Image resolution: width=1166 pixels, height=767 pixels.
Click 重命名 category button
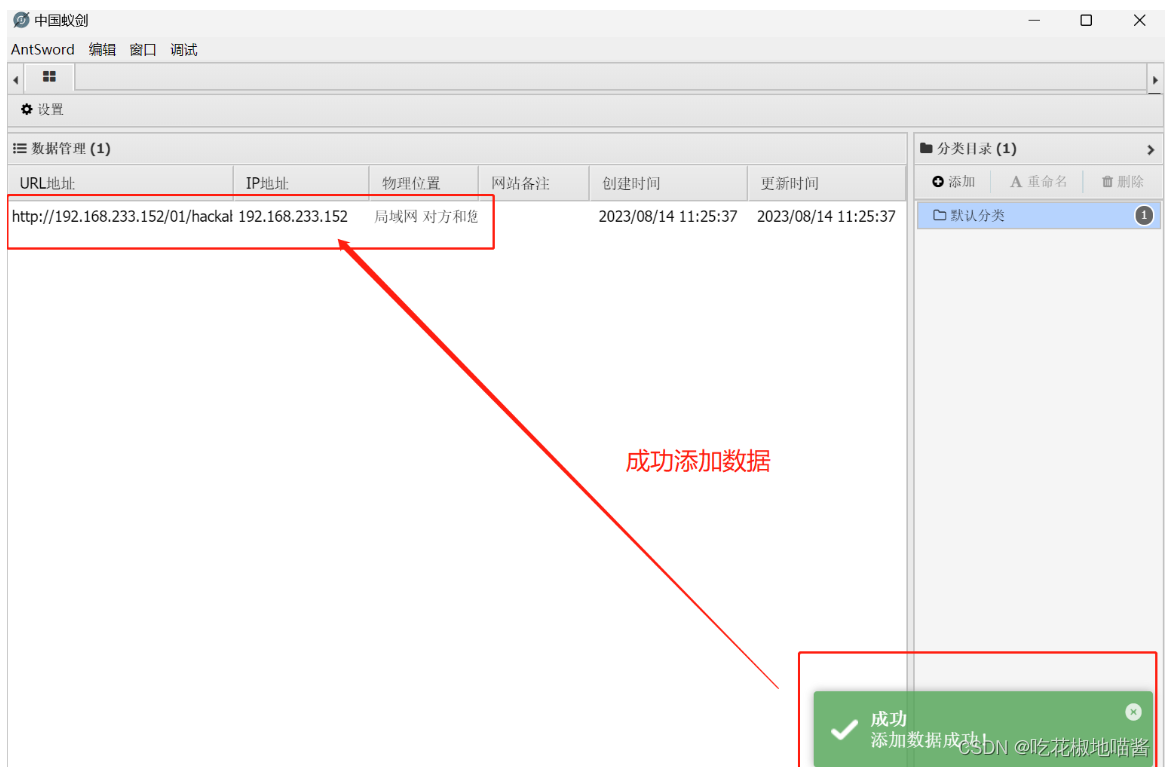pos(1038,182)
